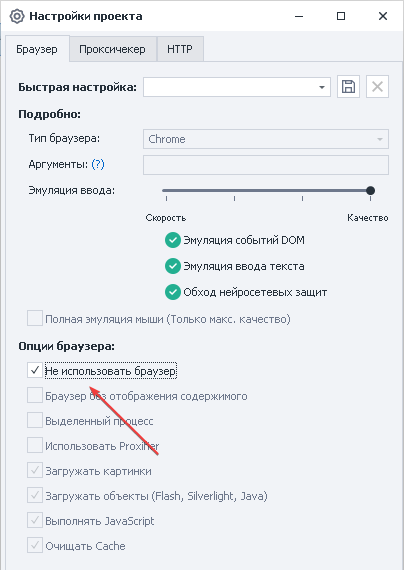Click the green check next to Обход нейросетевых защит

click(173, 292)
